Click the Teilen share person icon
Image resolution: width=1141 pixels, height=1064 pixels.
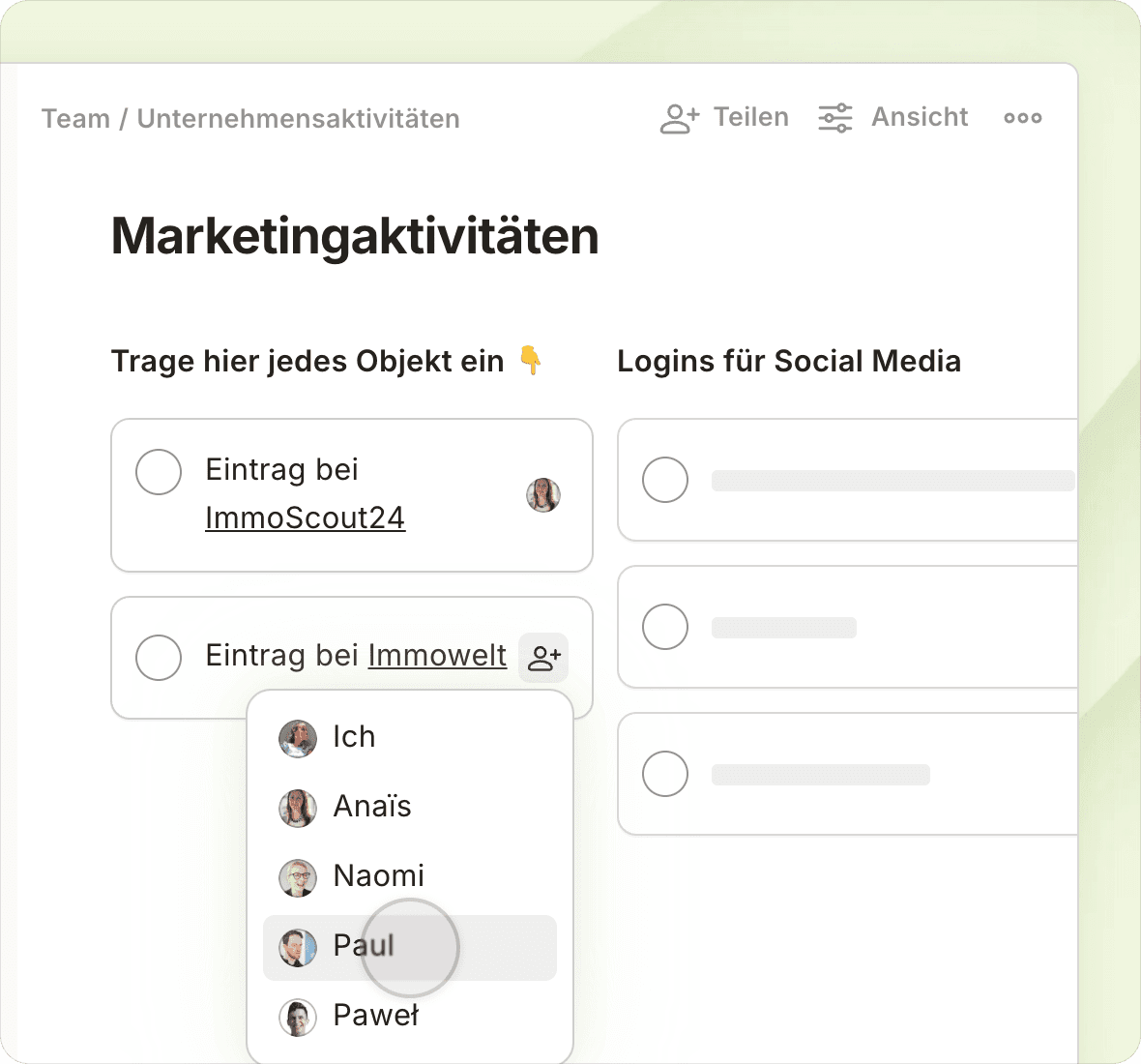(x=679, y=118)
